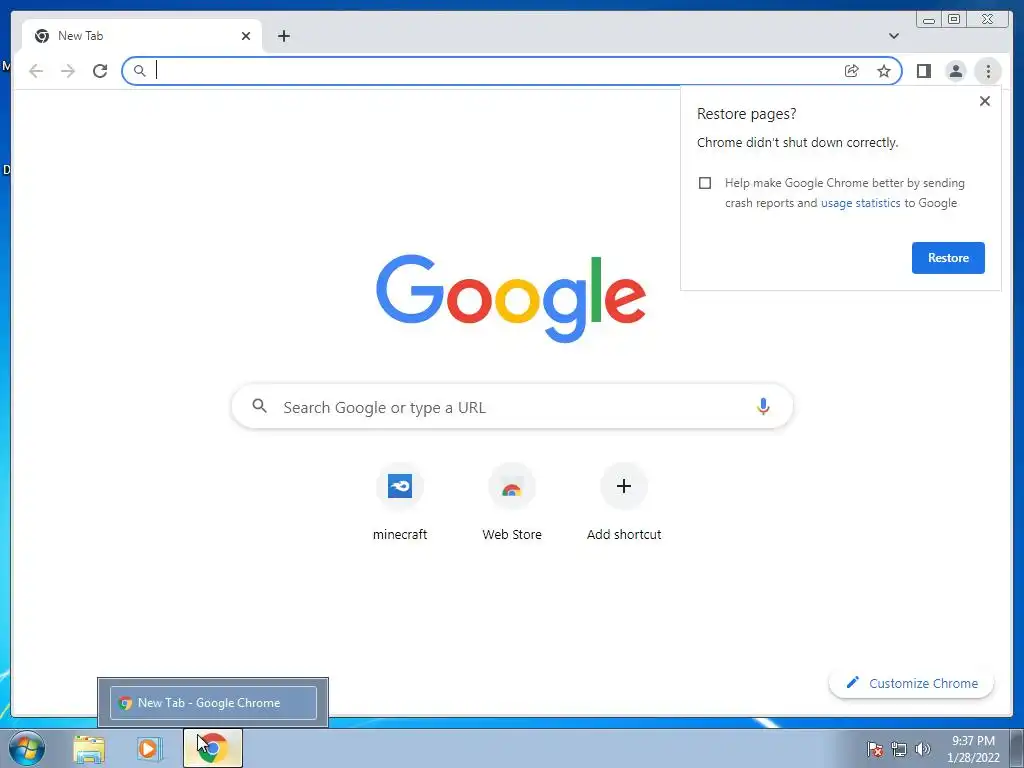
Task: Click the forward navigation arrow
Action: [x=68, y=71]
